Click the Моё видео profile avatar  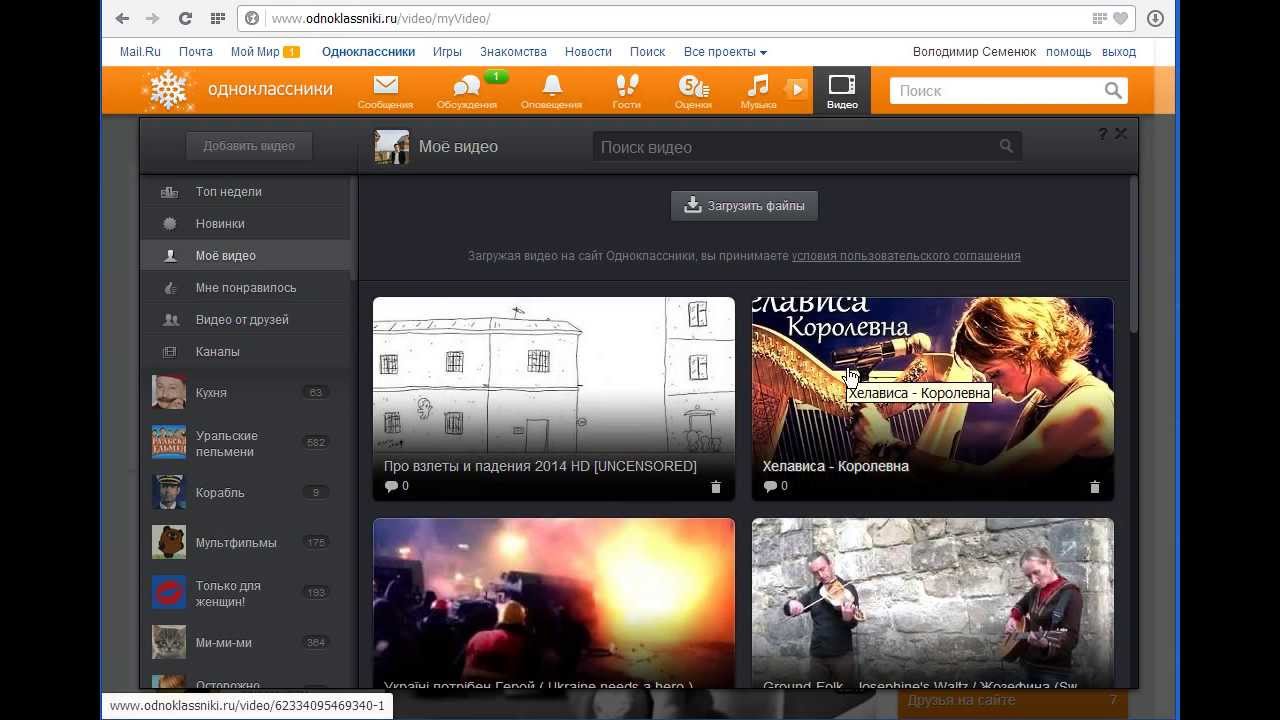392,147
